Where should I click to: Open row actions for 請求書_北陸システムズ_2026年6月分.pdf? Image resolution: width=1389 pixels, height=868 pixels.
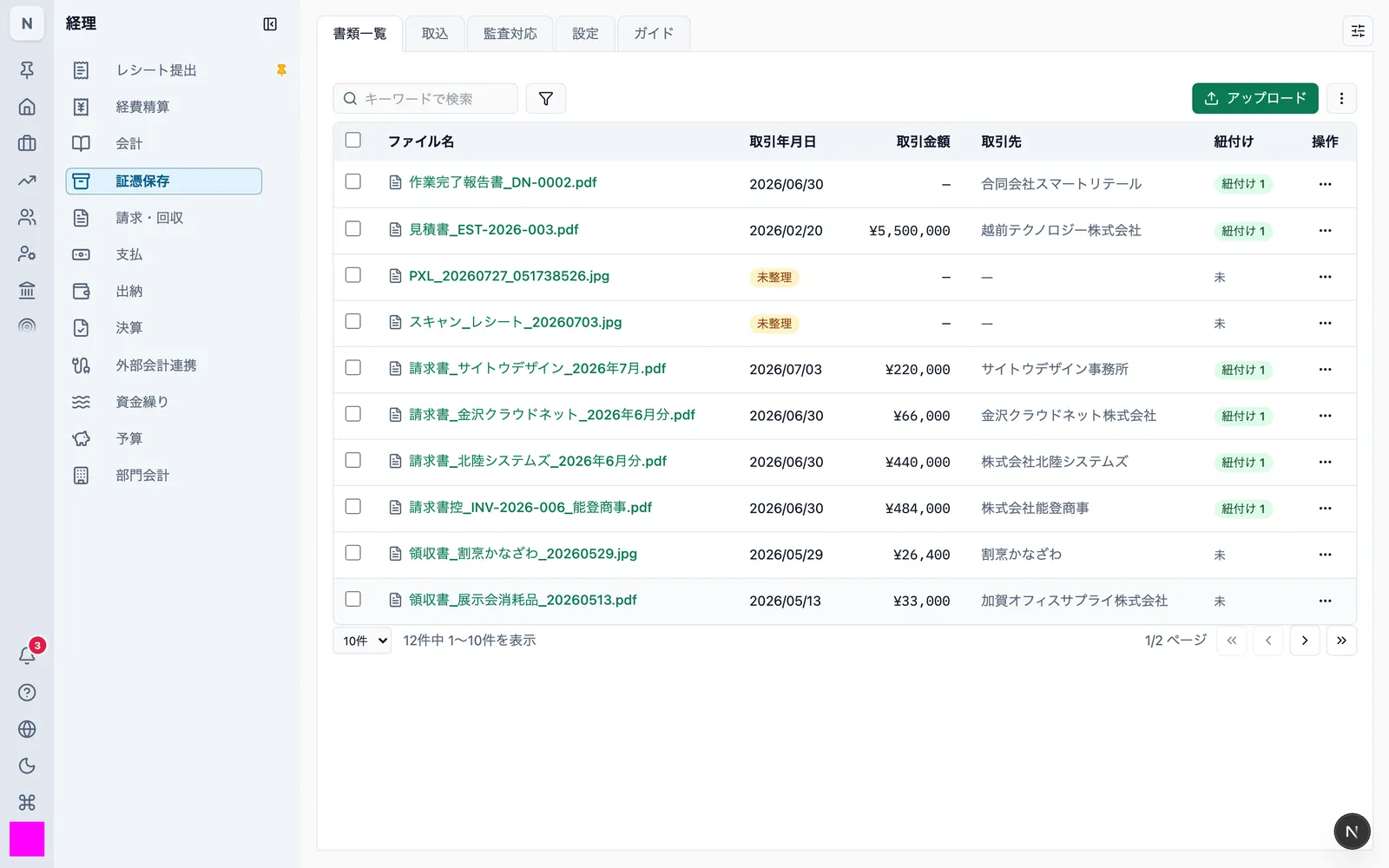coord(1325,462)
